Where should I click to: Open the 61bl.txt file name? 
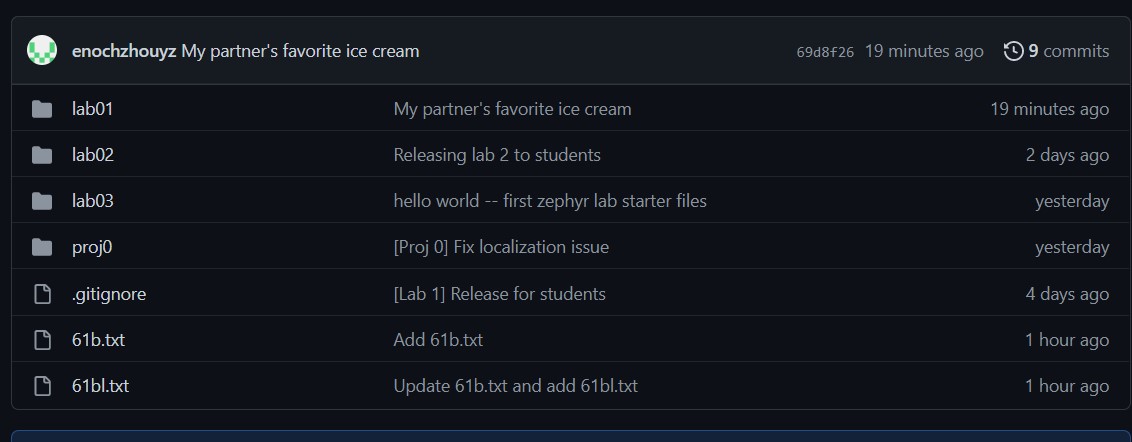pos(100,386)
